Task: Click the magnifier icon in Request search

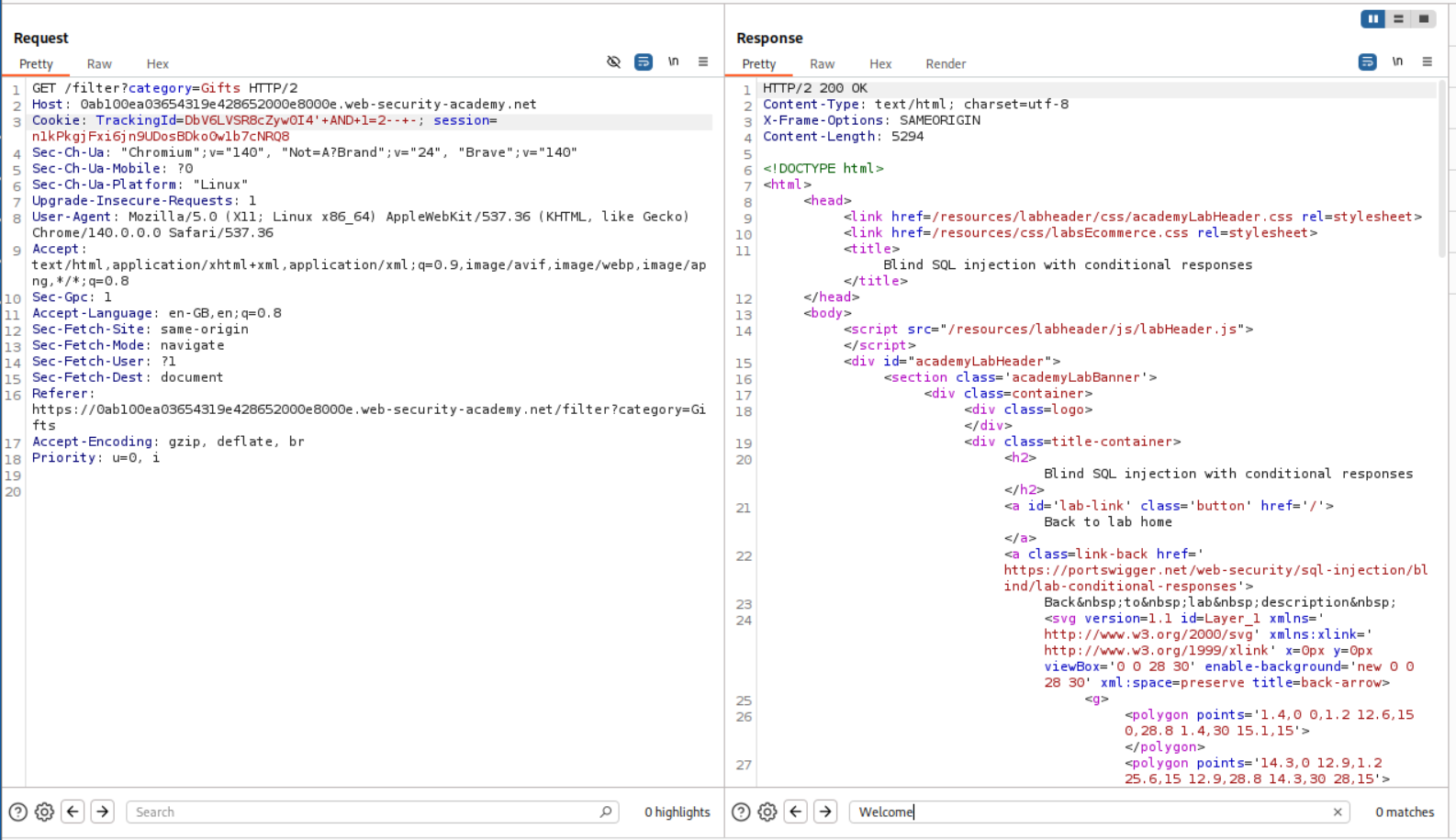Action: click(x=606, y=812)
